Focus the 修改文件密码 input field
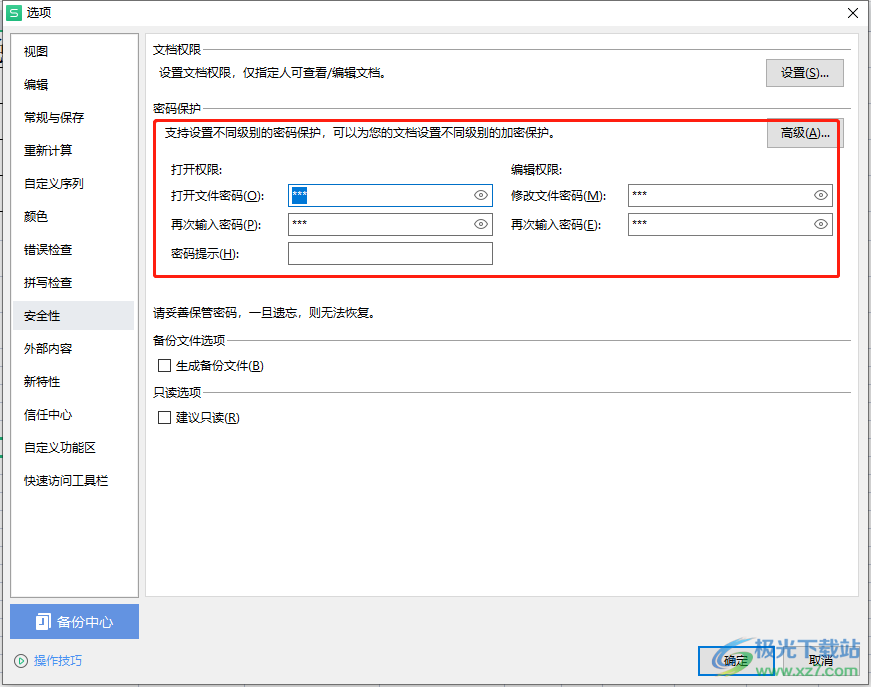871x687 pixels. pos(730,195)
